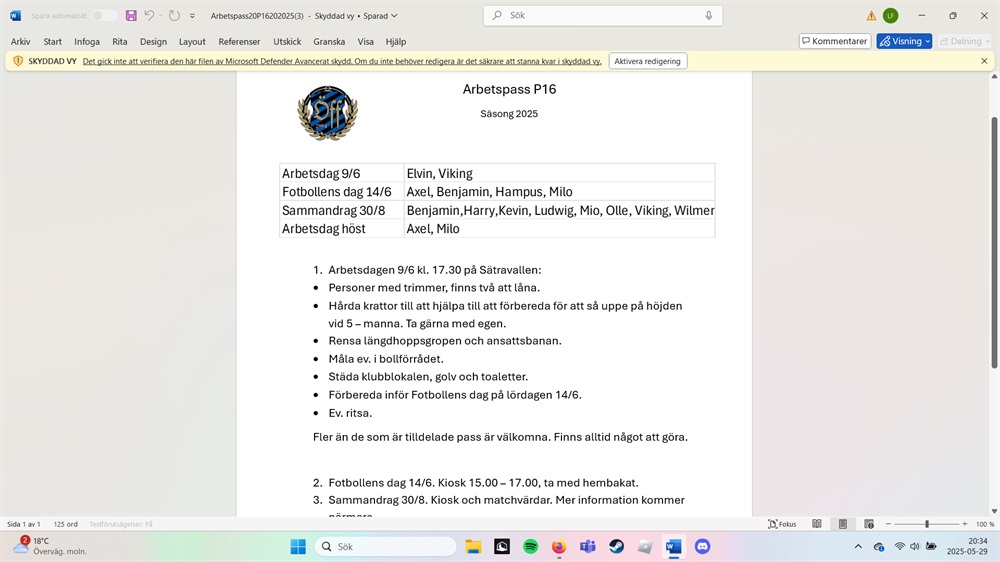Click the Redo icon in title bar

pos(174,16)
